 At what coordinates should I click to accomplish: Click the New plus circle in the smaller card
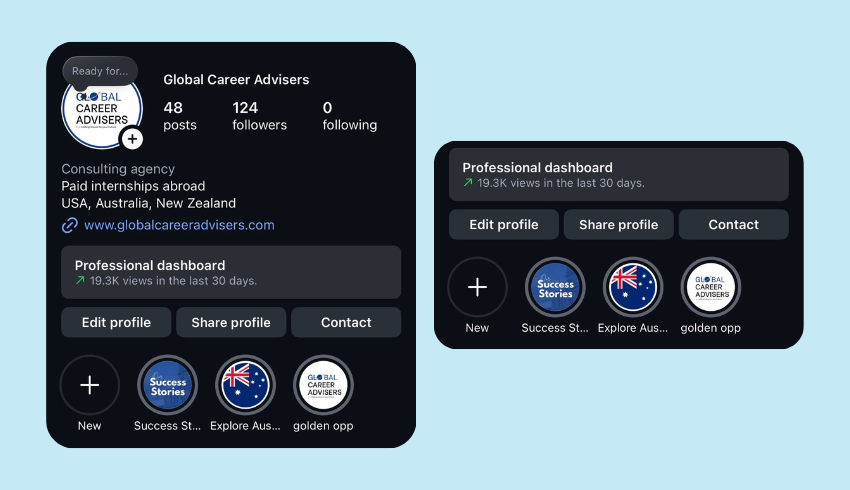pos(477,288)
